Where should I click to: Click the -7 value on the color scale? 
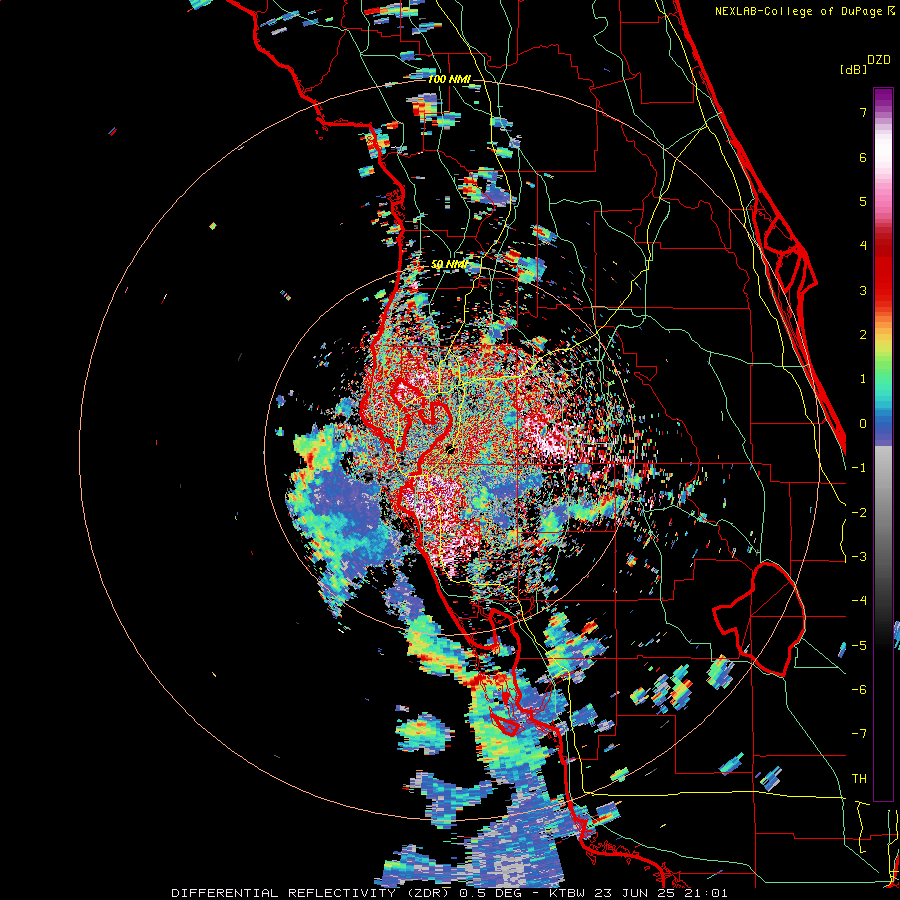point(859,734)
